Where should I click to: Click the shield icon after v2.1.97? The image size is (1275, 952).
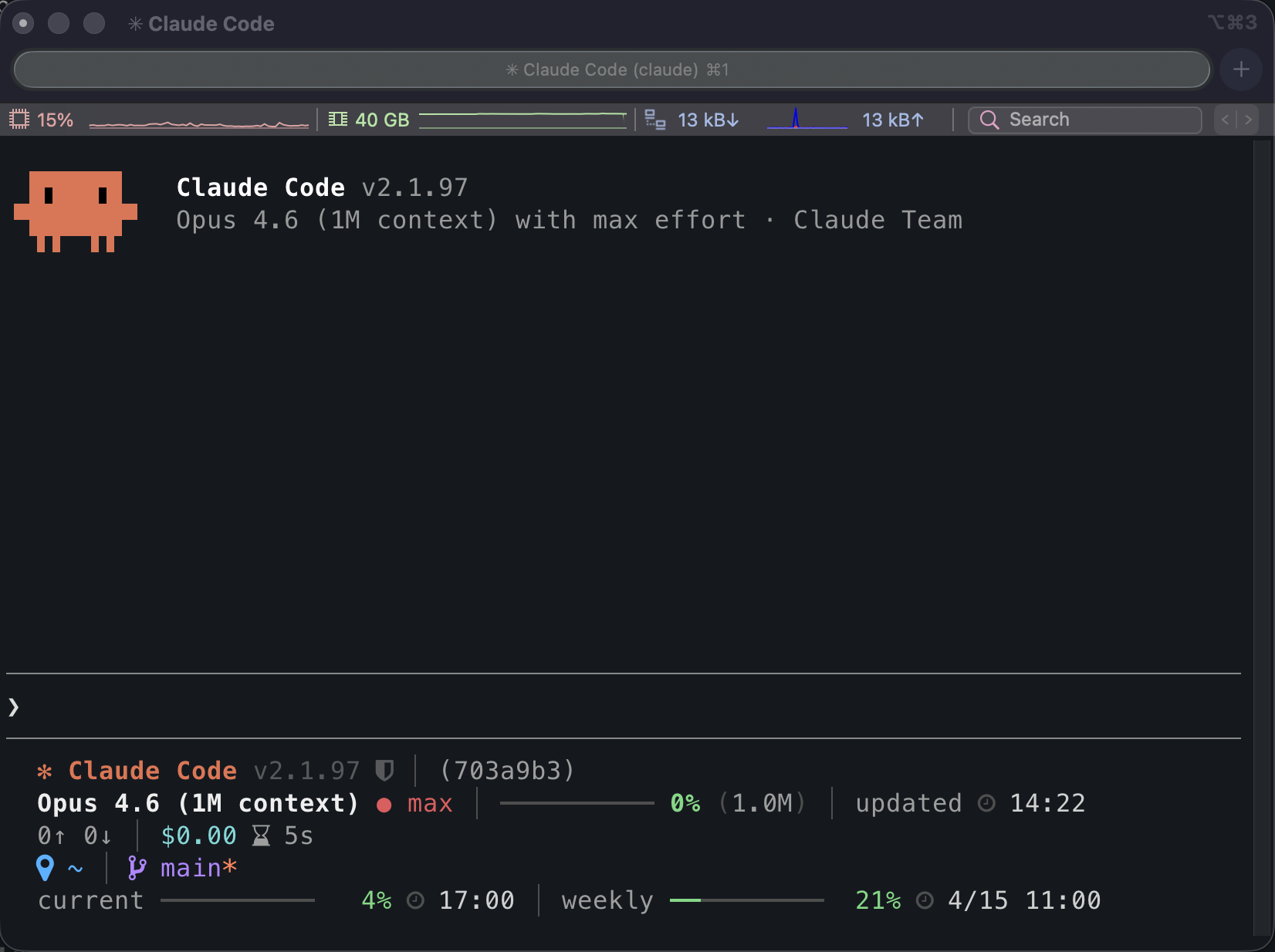[x=384, y=771]
